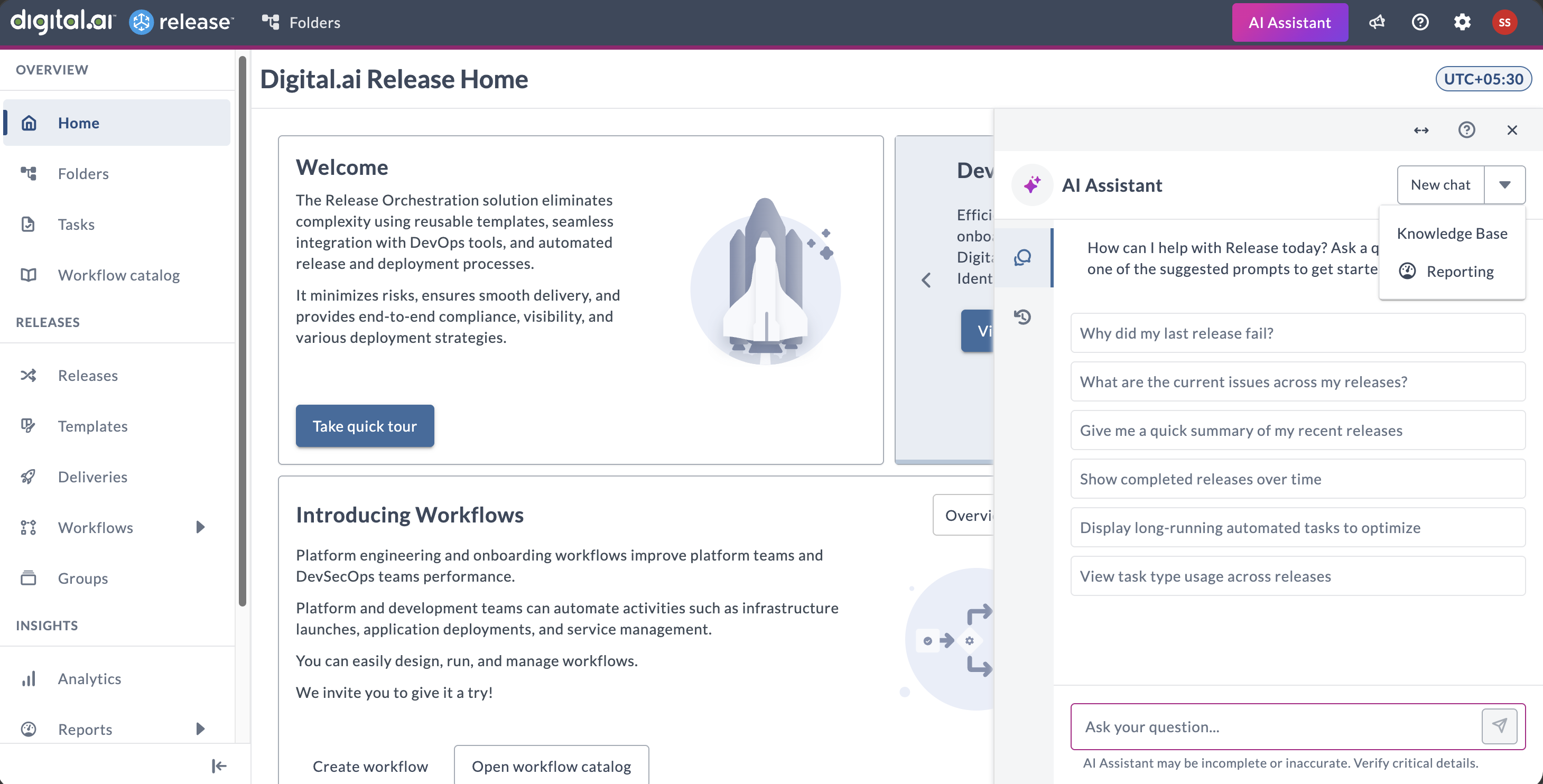This screenshot has width=1543, height=784.
Task: Click the sidebar vertical scrollbar
Action: 243,331
